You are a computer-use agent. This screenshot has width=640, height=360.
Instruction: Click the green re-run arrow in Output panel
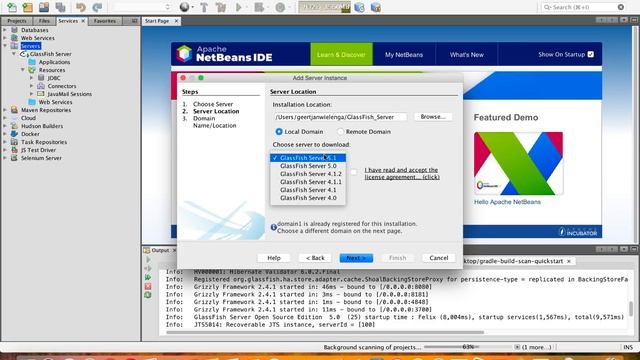click(148, 278)
